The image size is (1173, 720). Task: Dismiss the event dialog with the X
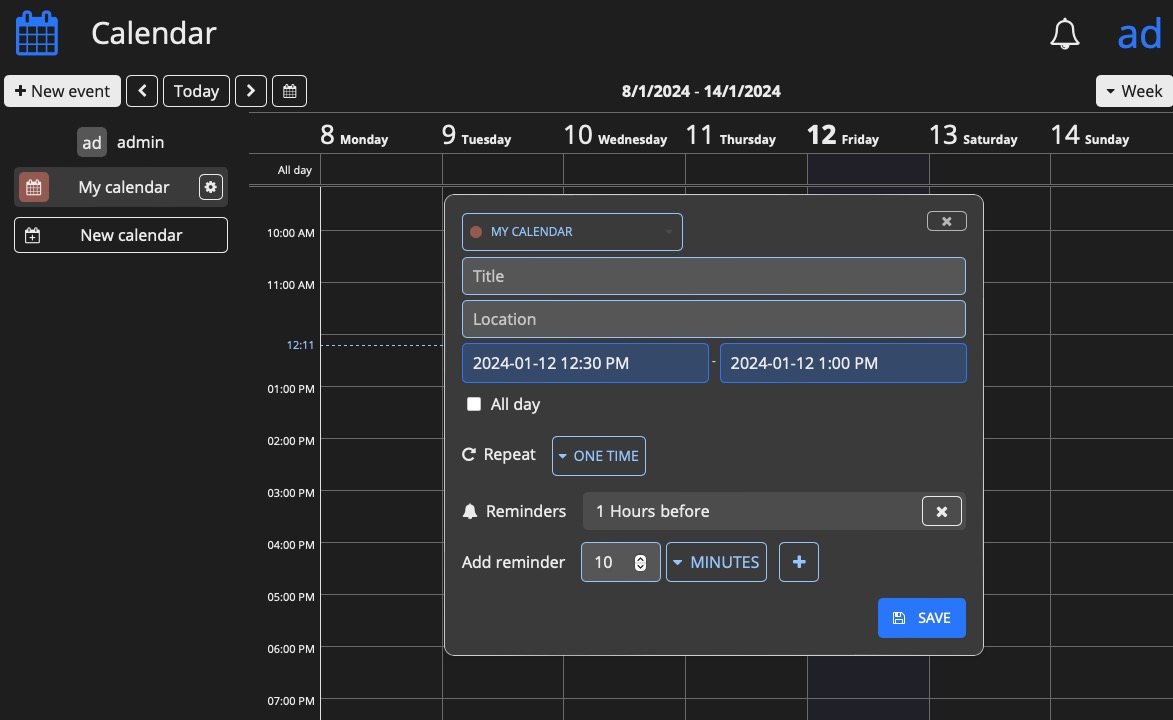[x=946, y=220]
